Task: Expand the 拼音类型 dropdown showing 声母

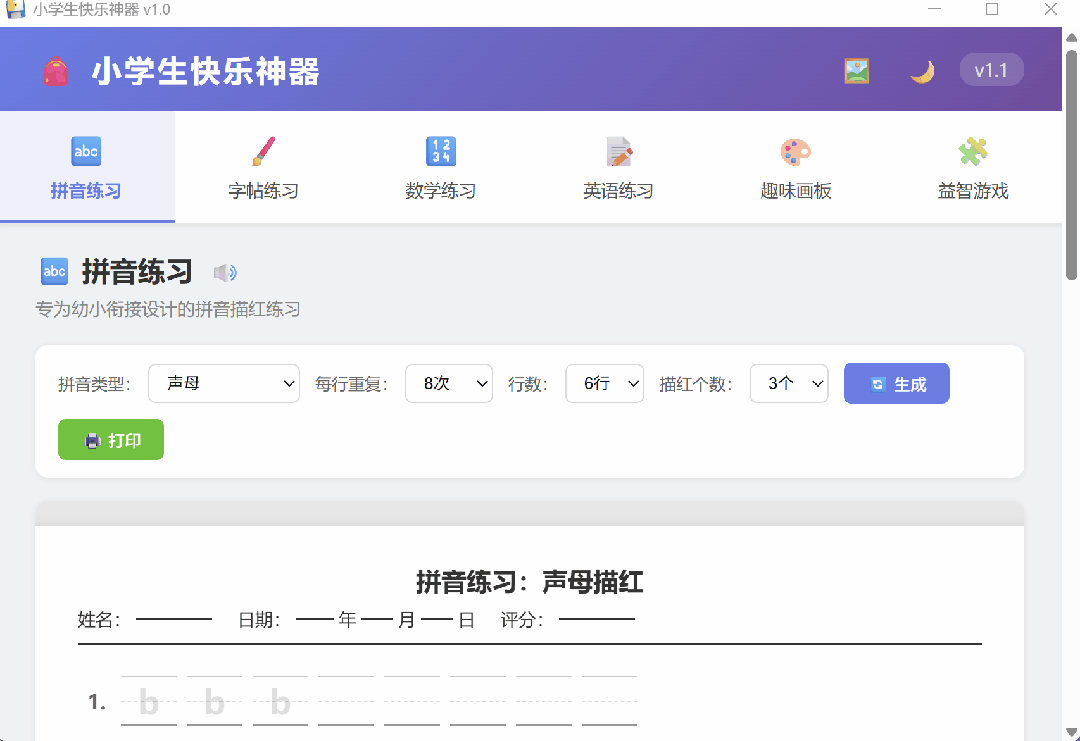Action: tap(224, 384)
